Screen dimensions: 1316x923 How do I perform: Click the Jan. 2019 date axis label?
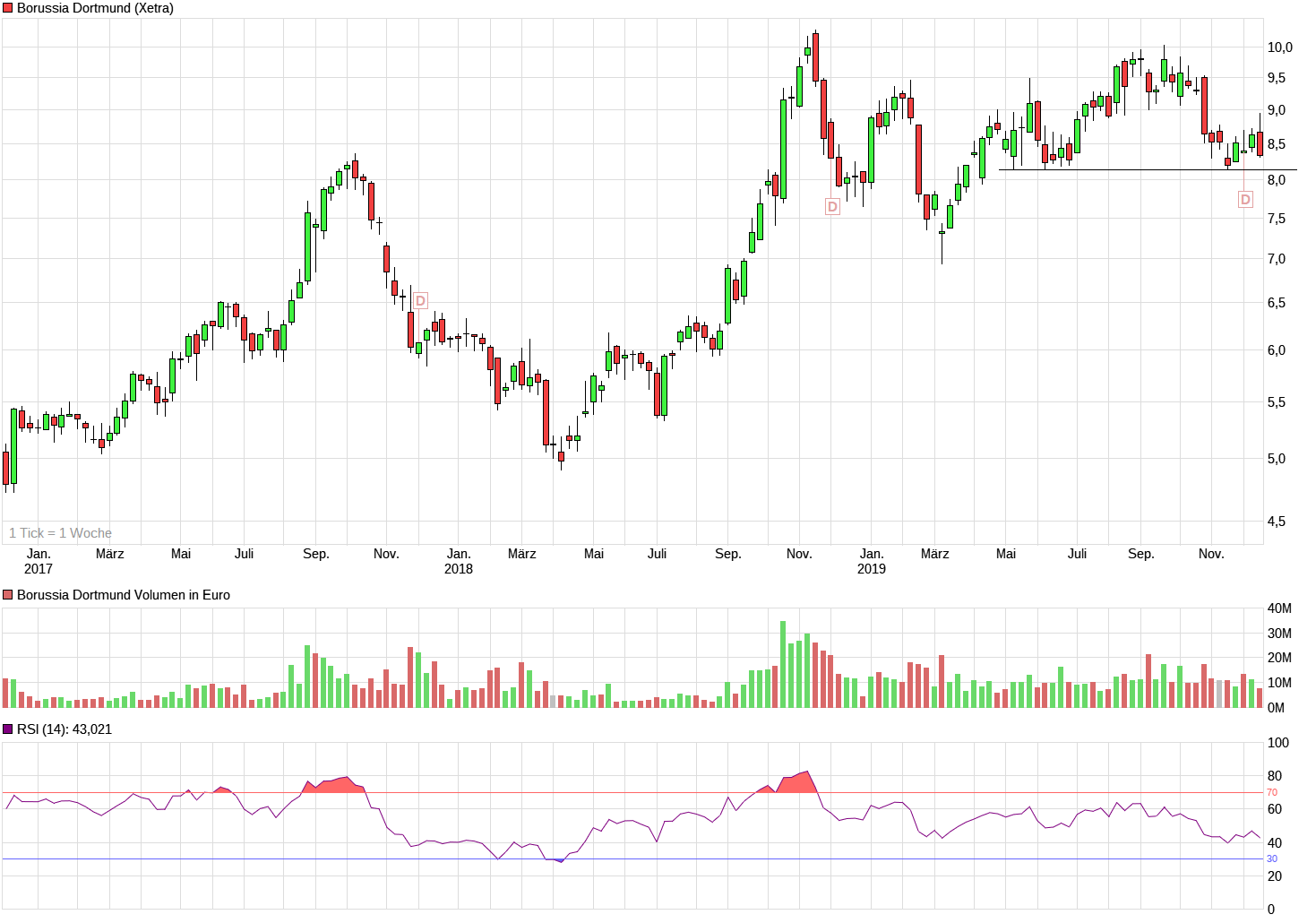pyautogui.click(x=872, y=561)
